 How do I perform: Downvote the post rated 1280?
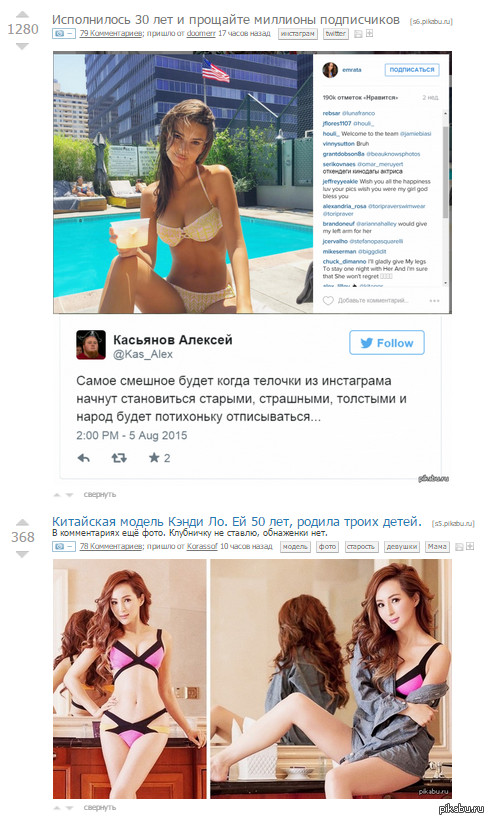pos(22,47)
